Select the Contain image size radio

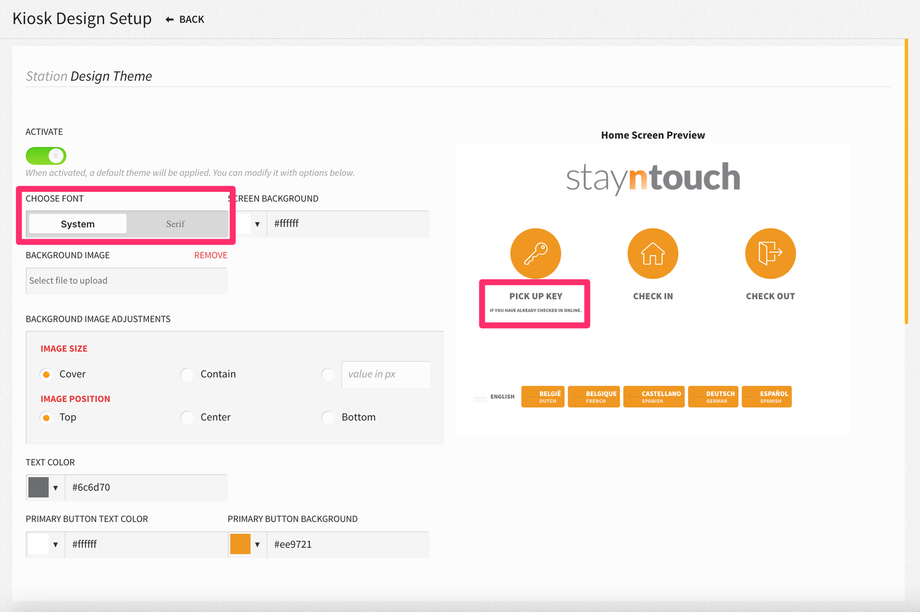(x=187, y=374)
